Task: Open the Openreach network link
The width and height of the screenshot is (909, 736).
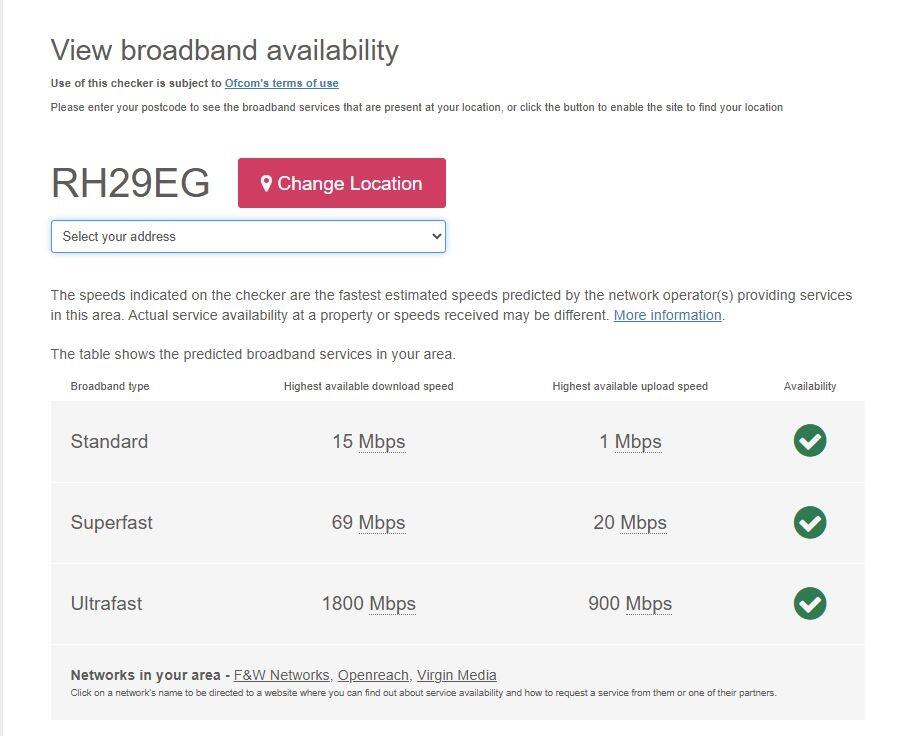Action: 371,675
